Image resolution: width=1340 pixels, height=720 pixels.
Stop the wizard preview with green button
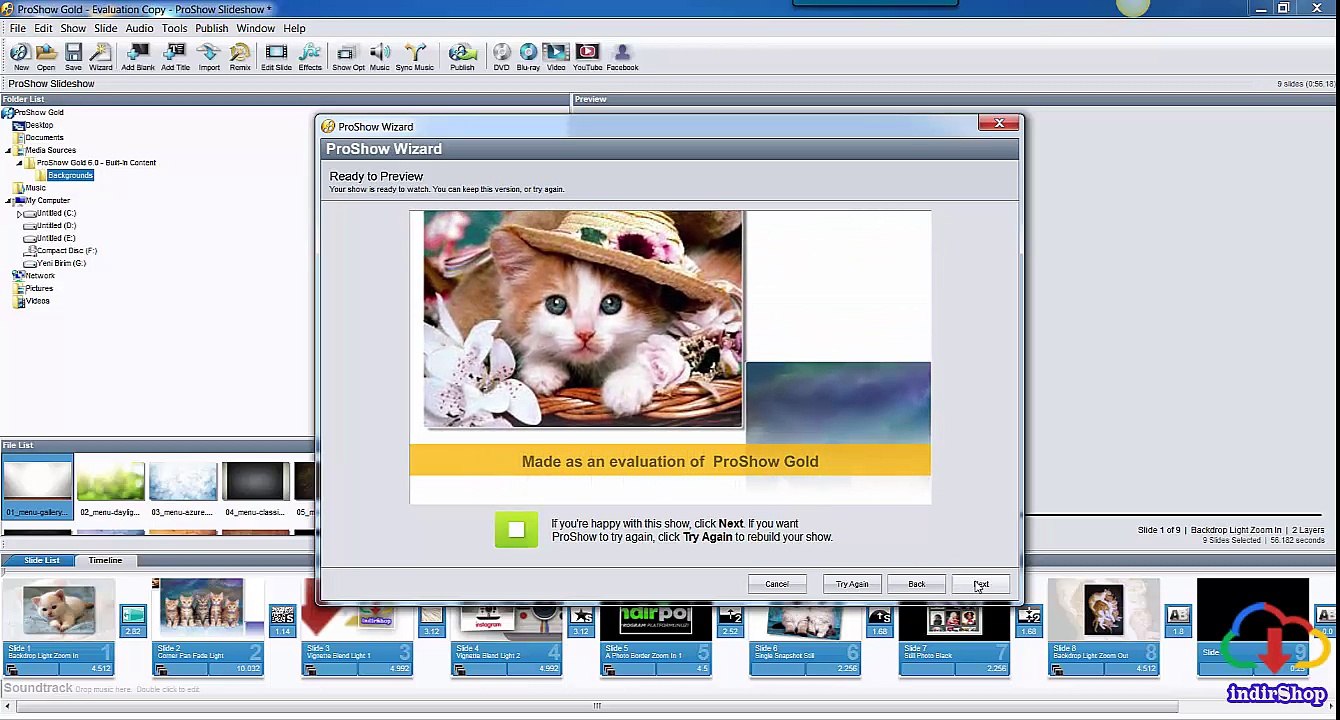click(x=516, y=530)
